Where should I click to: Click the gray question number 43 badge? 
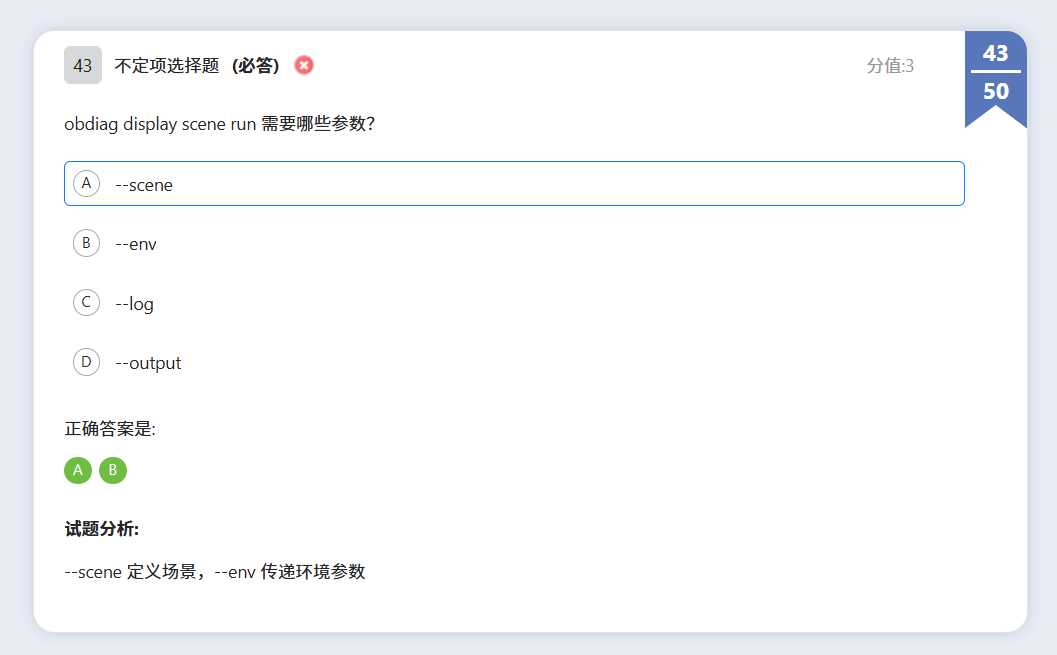point(83,66)
